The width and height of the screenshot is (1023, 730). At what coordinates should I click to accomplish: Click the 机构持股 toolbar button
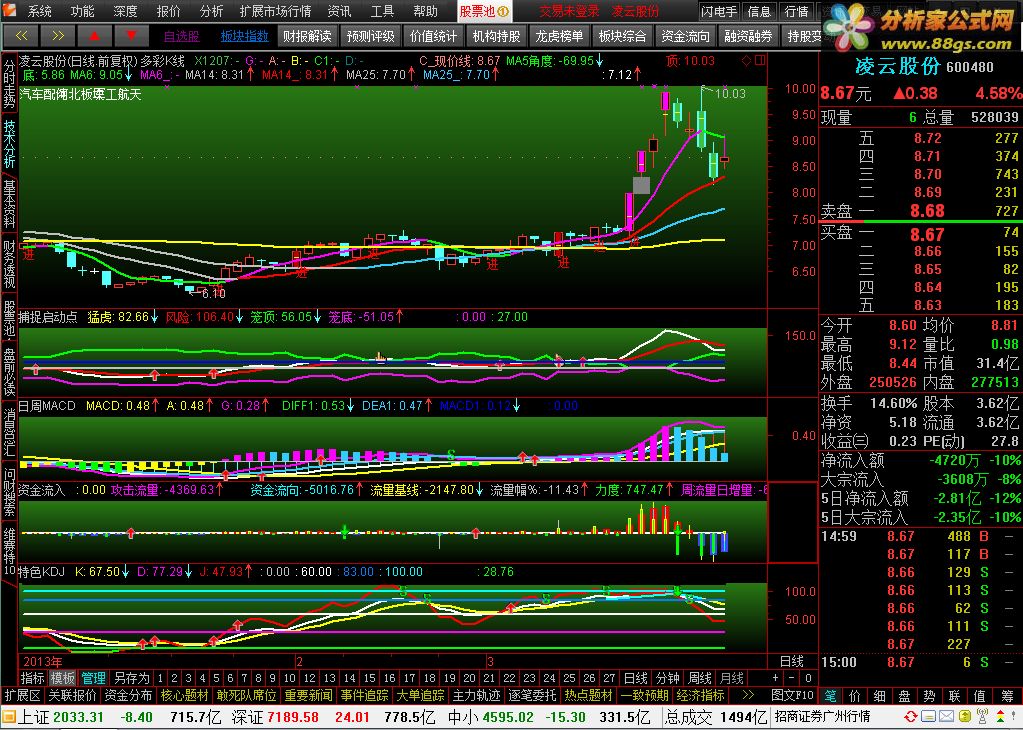tap(496, 37)
